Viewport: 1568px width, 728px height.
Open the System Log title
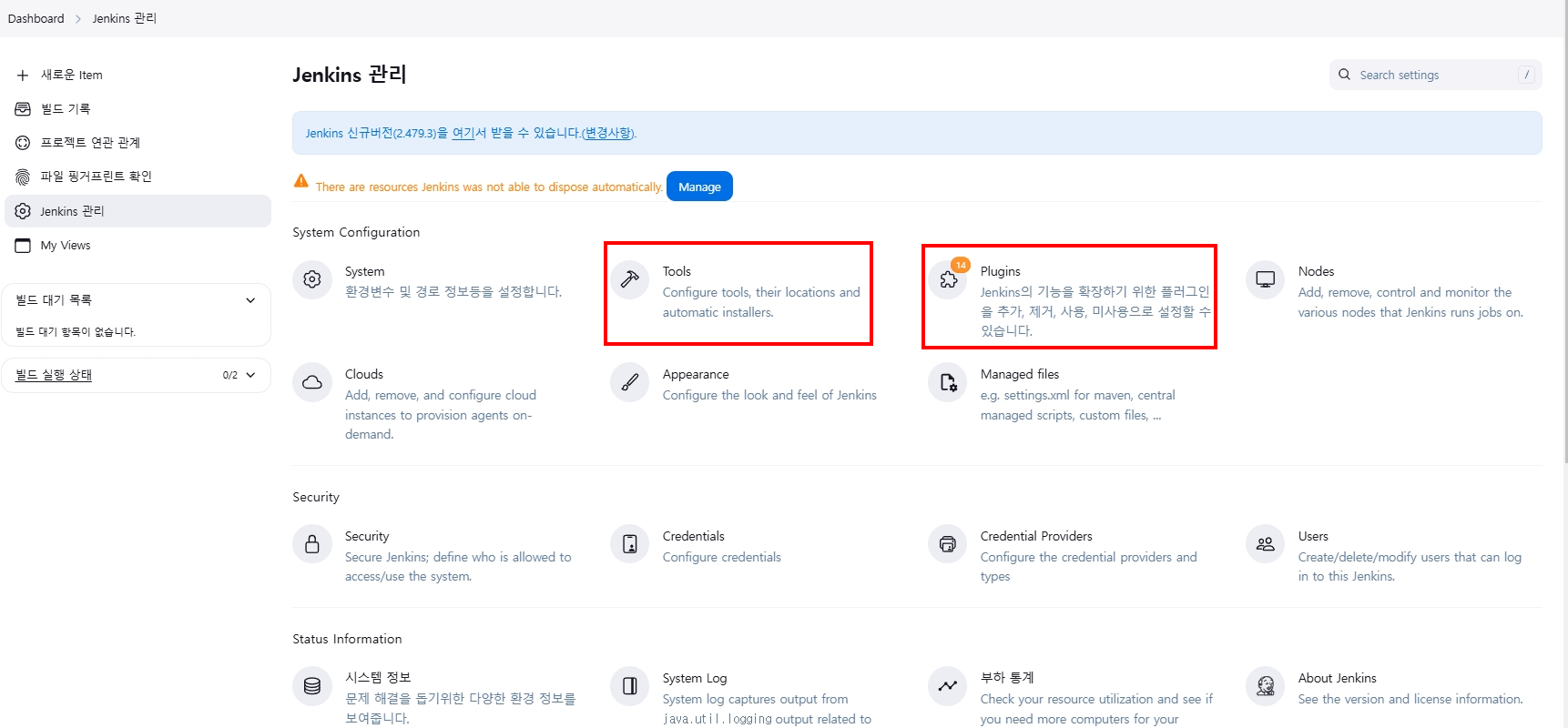(x=695, y=678)
